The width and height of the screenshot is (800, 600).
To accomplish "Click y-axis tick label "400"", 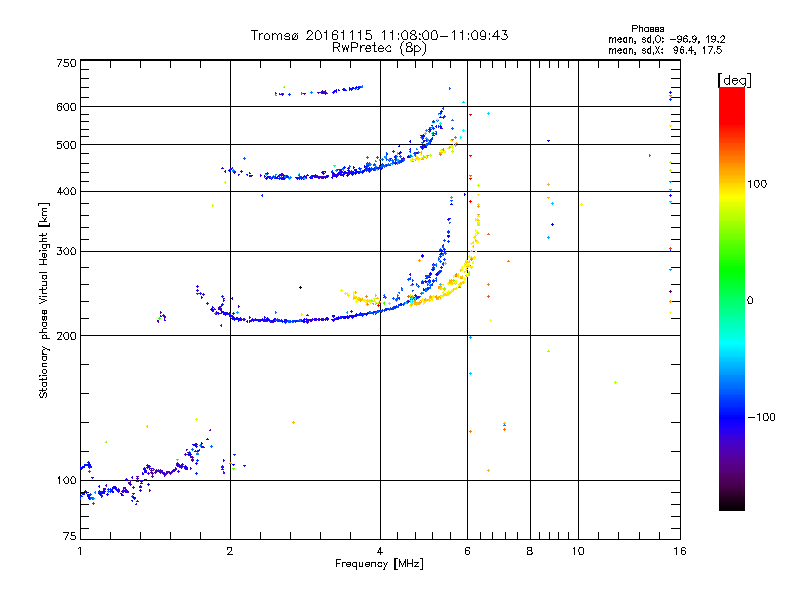I will coord(66,191).
